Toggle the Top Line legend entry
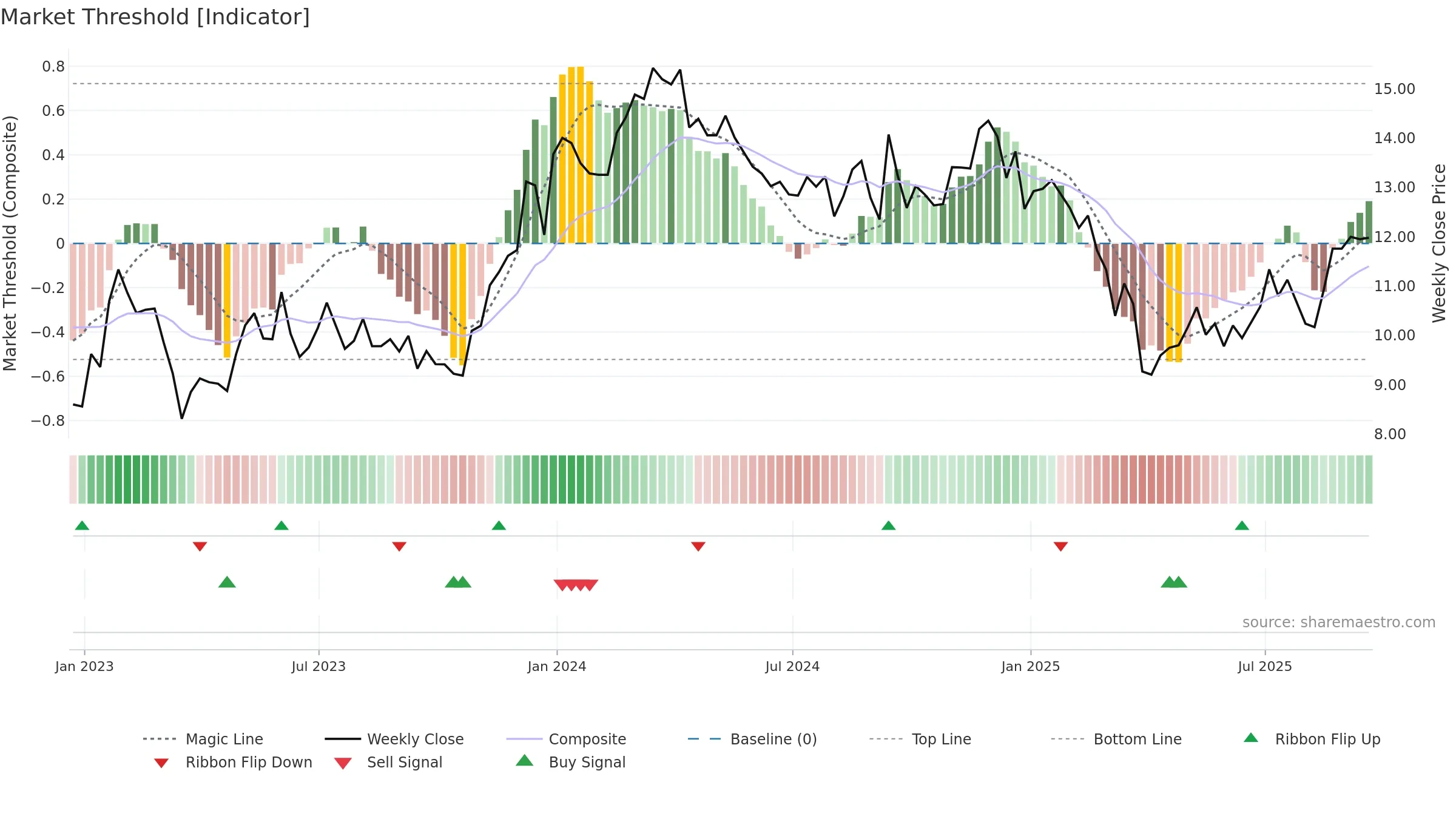This screenshot has width=1456, height=819. [x=920, y=739]
